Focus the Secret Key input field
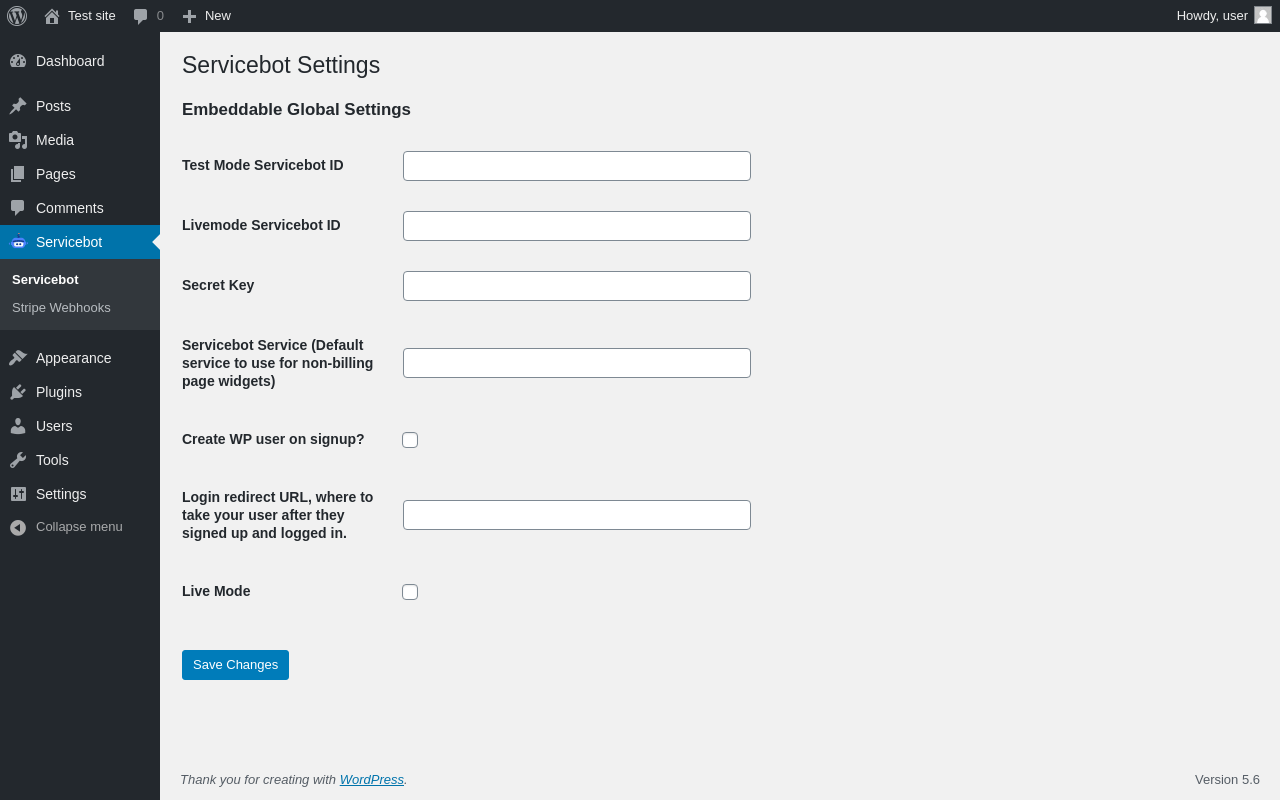Screen dimensions: 1280x800 [576, 286]
